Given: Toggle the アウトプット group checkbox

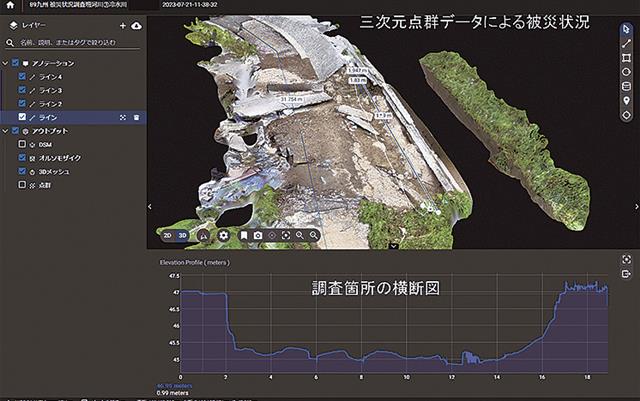Looking at the screenshot, I should (16, 131).
